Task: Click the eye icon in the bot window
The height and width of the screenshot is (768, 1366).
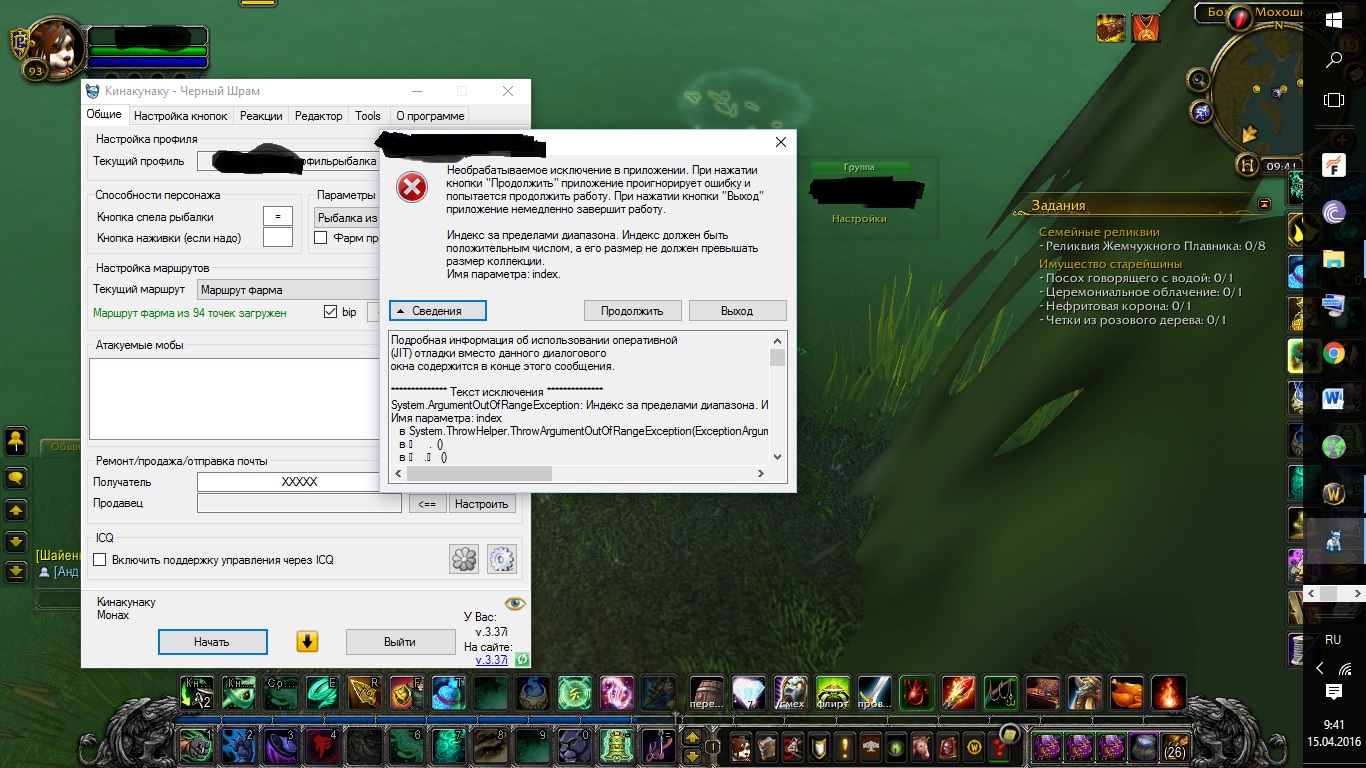Action: (x=515, y=603)
